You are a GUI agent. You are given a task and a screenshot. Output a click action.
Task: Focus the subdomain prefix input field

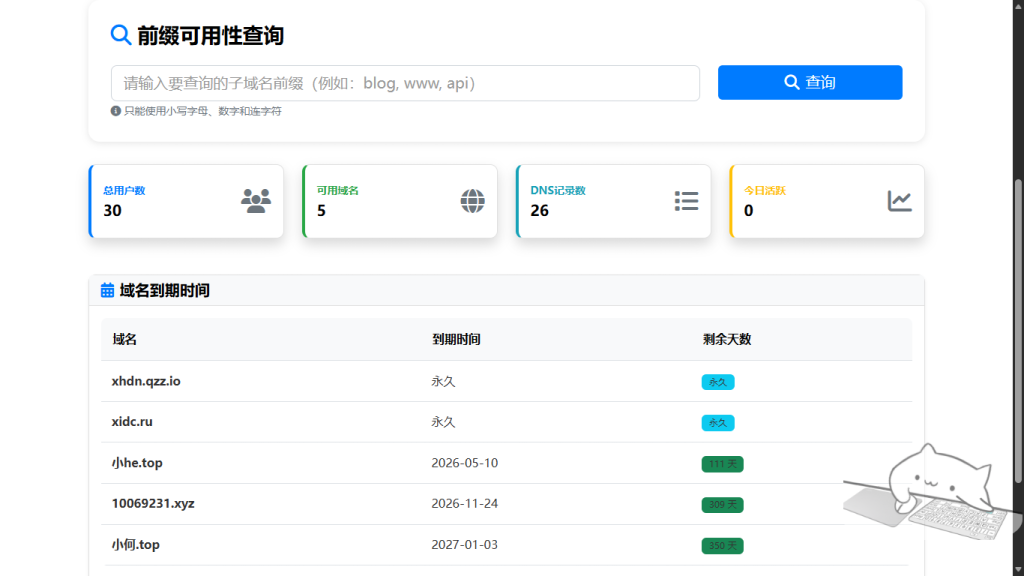click(405, 83)
